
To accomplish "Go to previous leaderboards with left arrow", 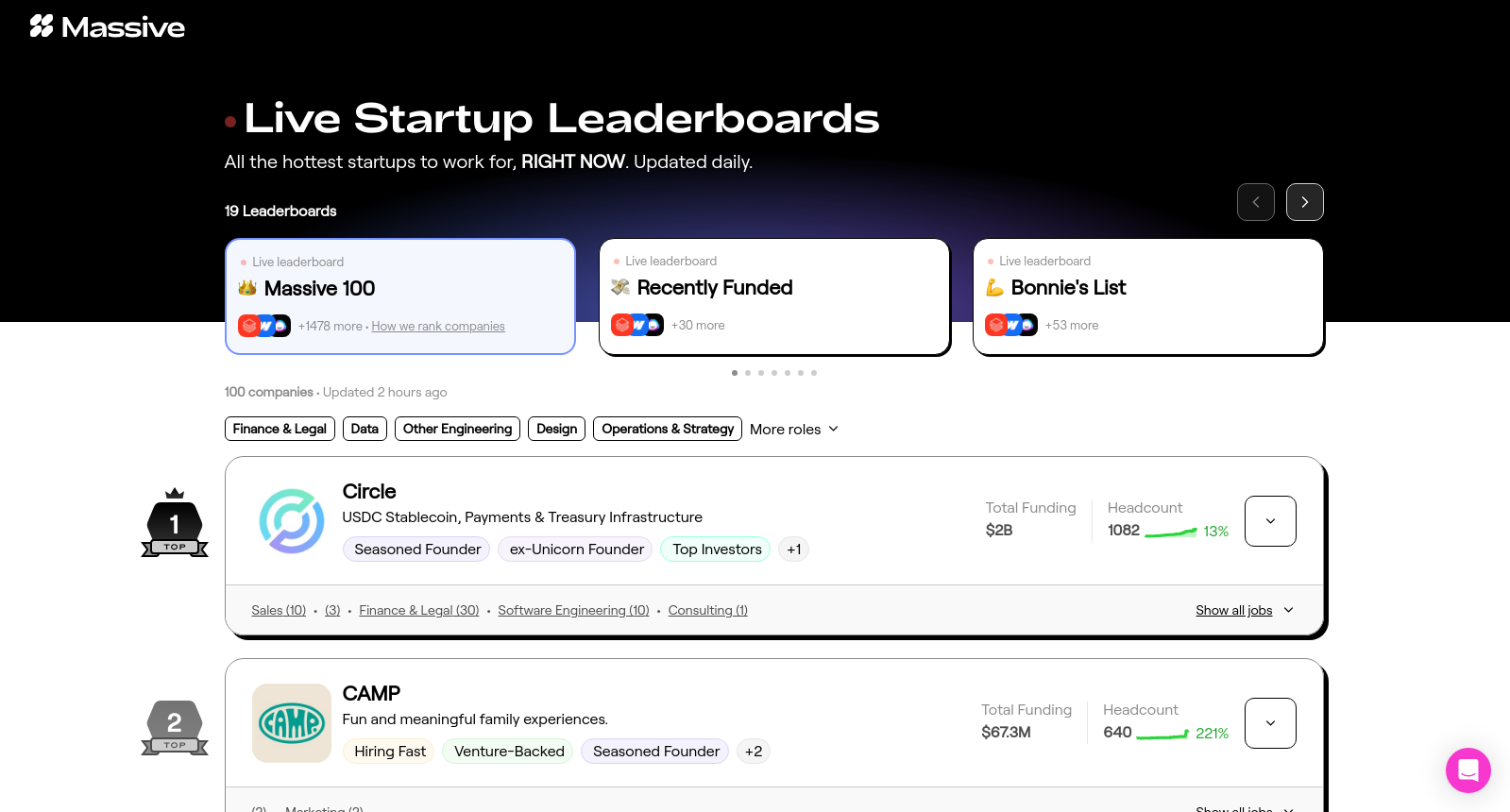I will pyautogui.click(x=1255, y=202).
